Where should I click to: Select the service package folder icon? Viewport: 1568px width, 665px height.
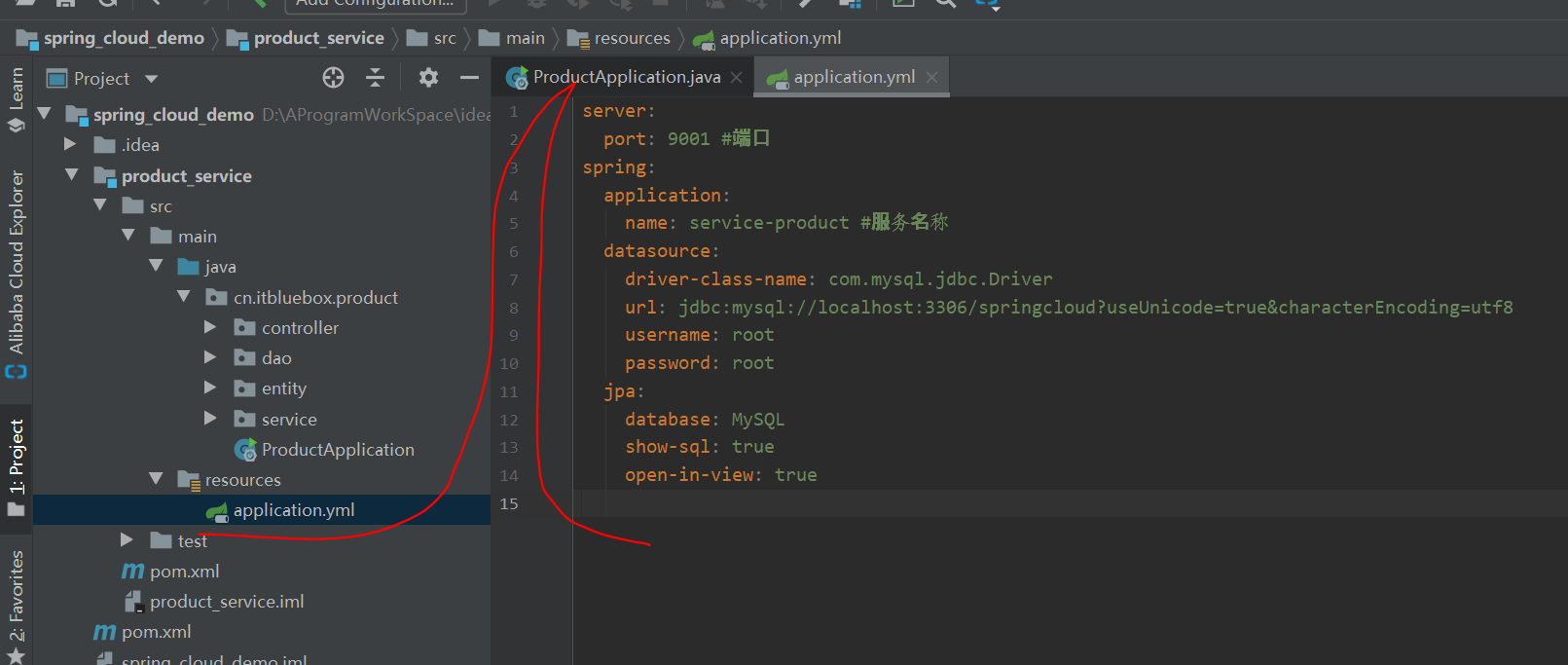point(245,420)
